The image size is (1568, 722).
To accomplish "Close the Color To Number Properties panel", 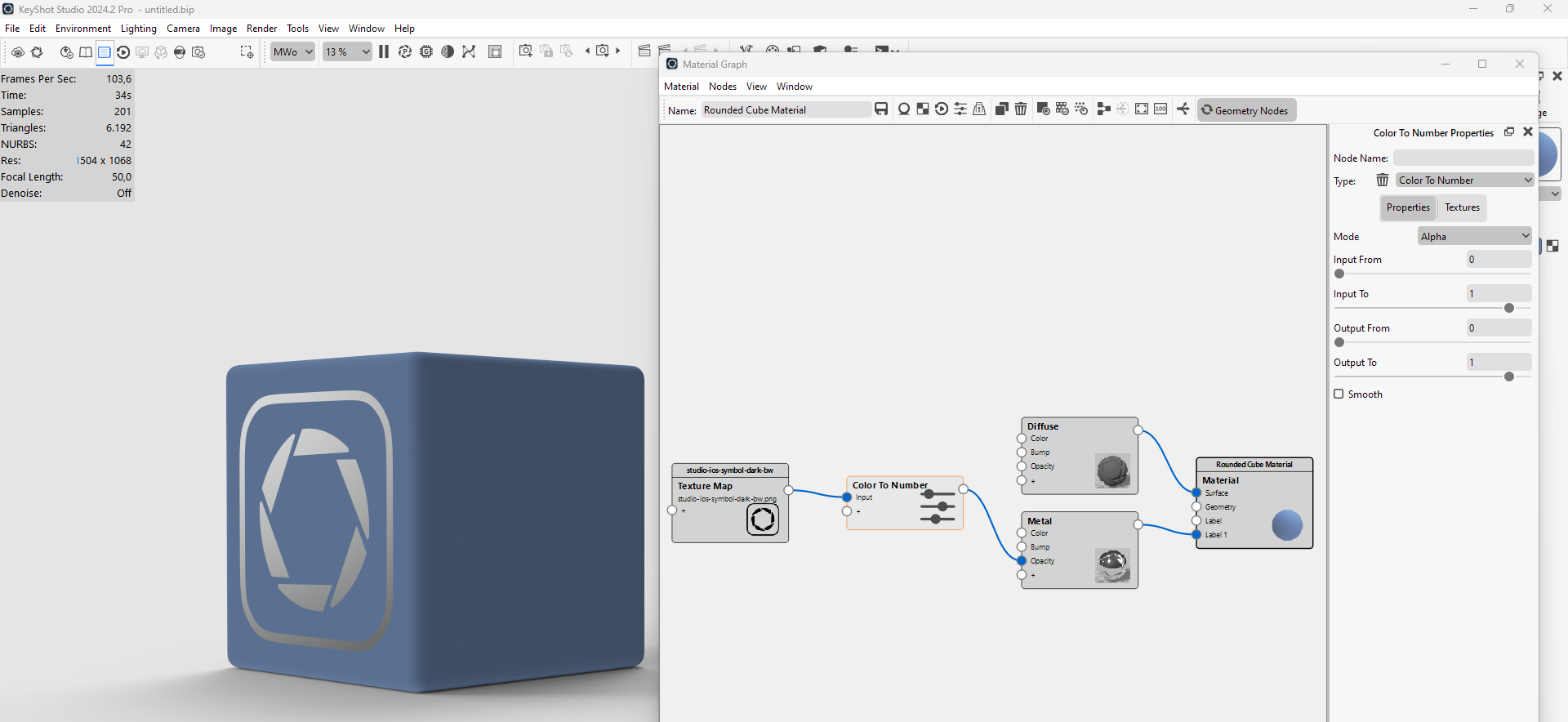I will tap(1528, 131).
